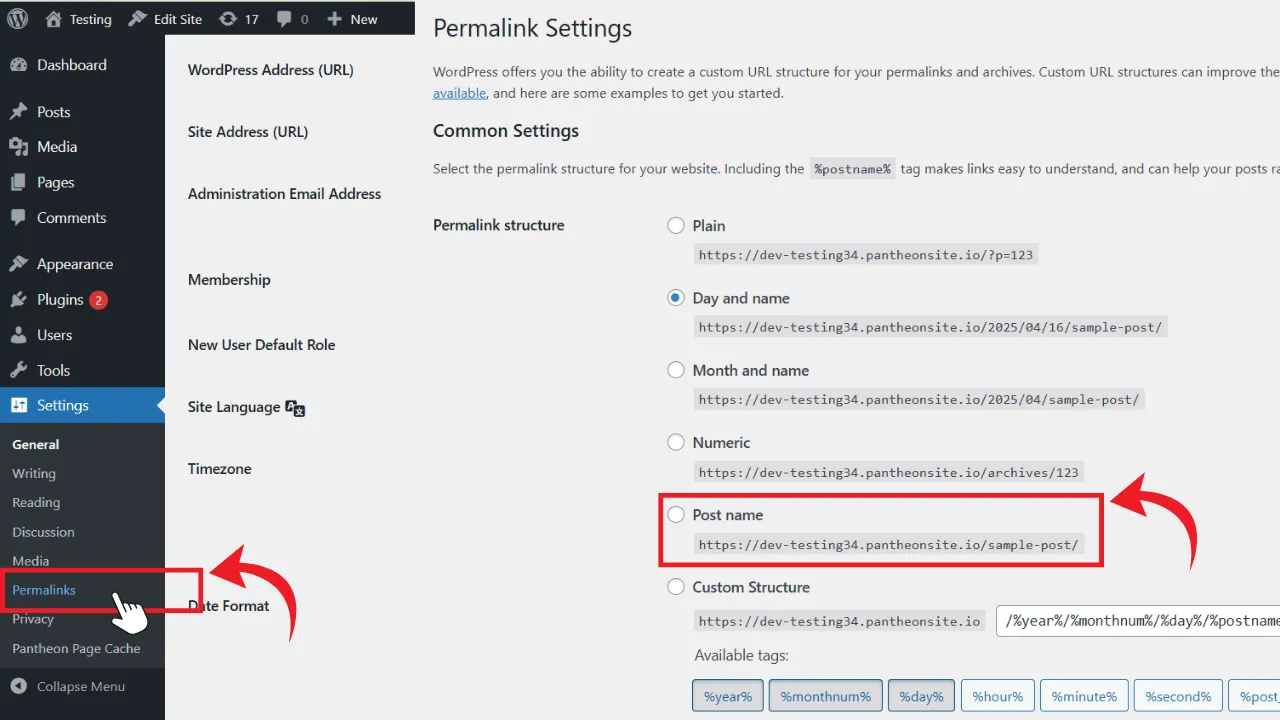Click the Site Language translate icon
The image size is (1280, 720).
[295, 407]
